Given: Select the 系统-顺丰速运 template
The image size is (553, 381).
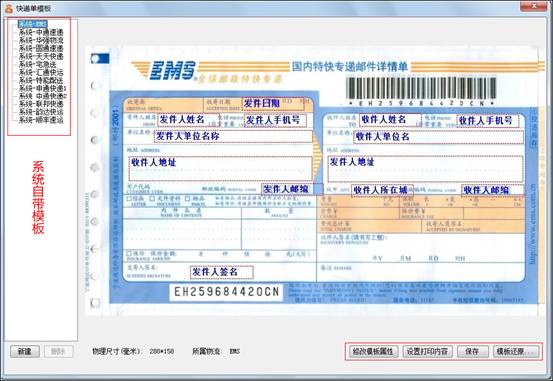Looking at the screenshot, I should pos(41,120).
